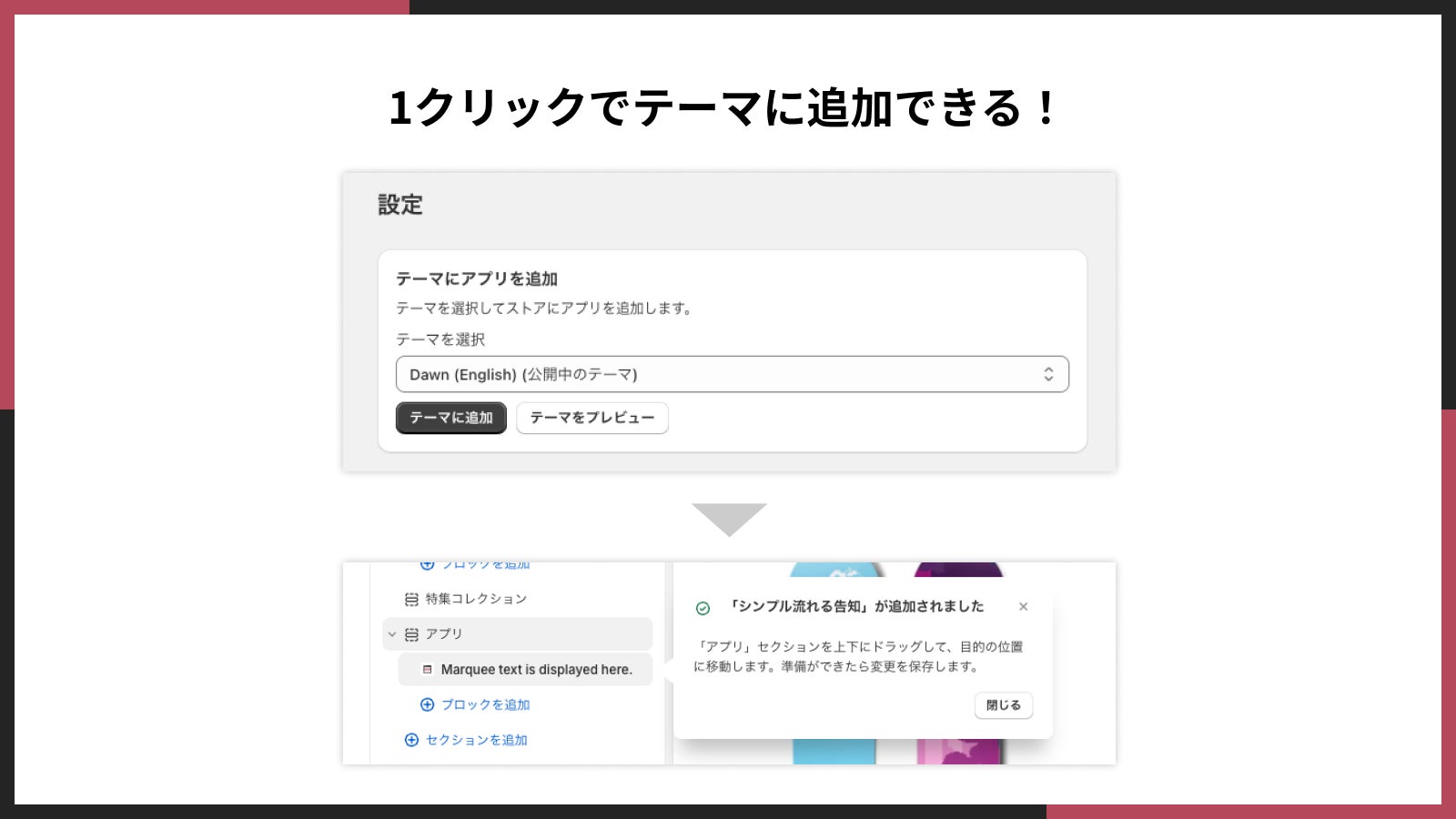The image size is (1456, 819).
Task: Click the セクションを追加 link text
Action: pos(476,740)
